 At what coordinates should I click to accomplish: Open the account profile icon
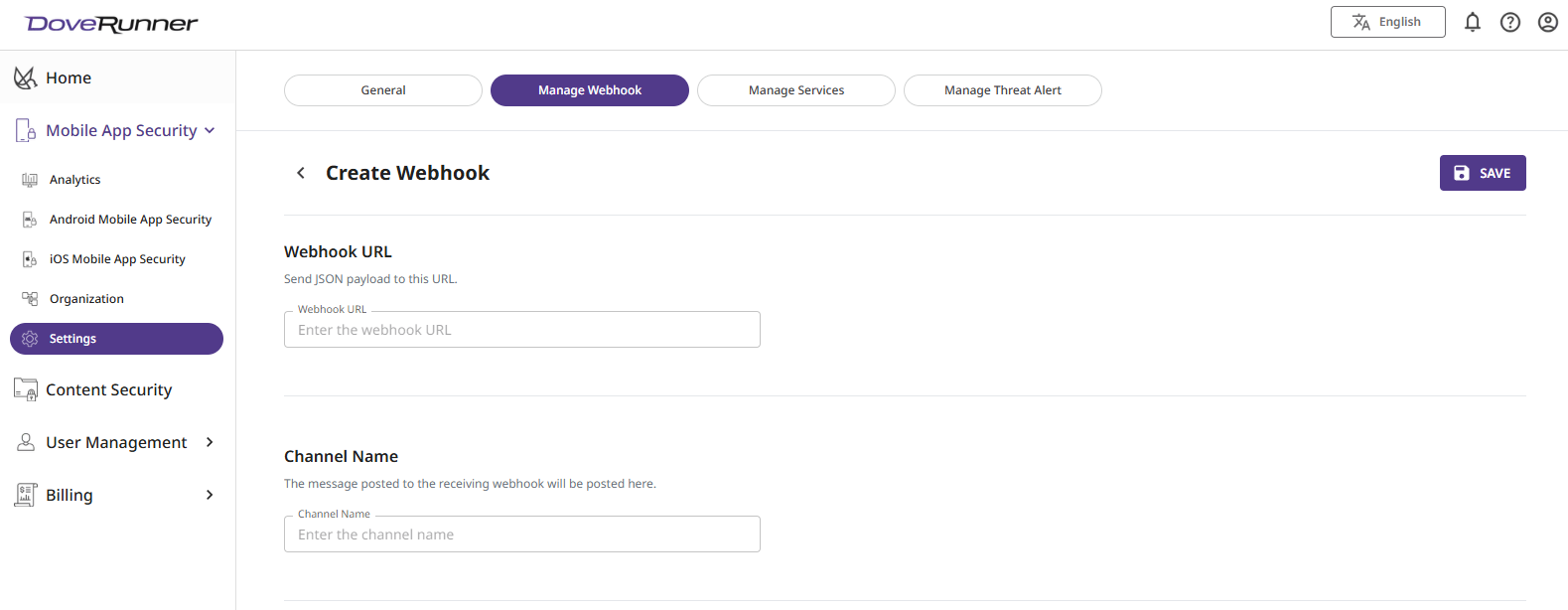pos(1548,21)
